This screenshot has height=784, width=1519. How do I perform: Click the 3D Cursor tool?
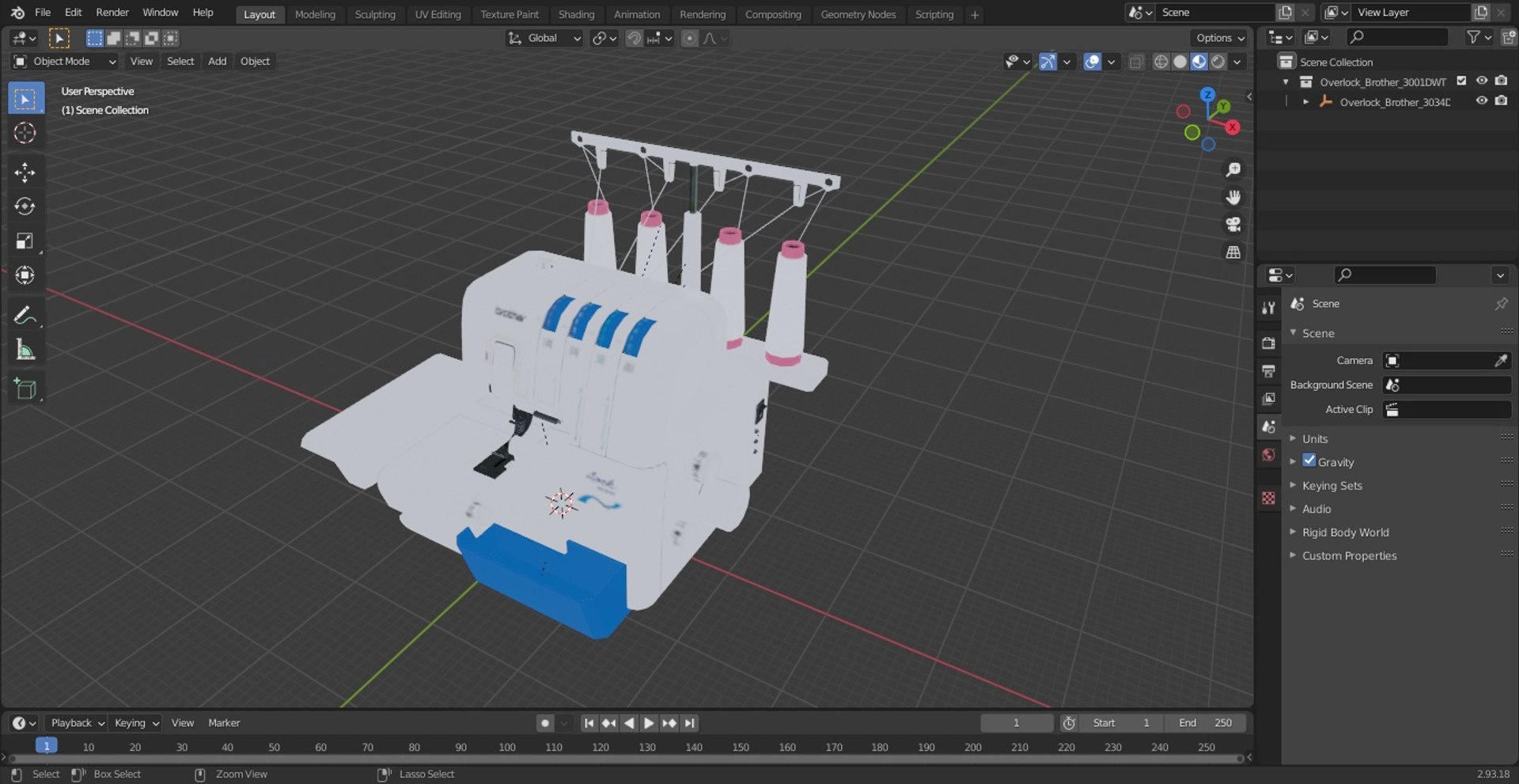tap(25, 133)
